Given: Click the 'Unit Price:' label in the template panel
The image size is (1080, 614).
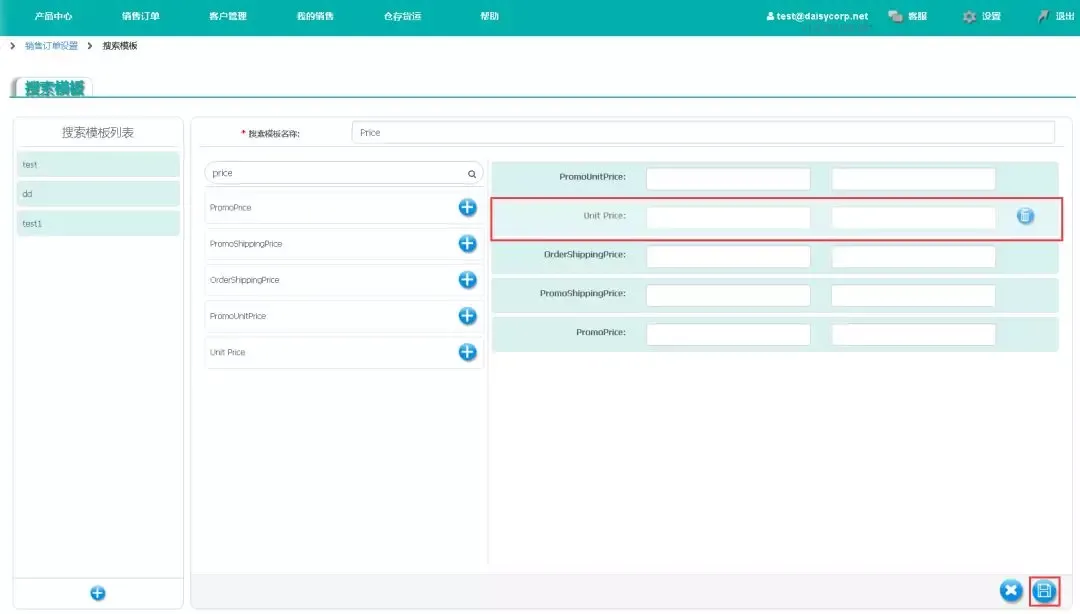Looking at the screenshot, I should pyautogui.click(x=605, y=216).
